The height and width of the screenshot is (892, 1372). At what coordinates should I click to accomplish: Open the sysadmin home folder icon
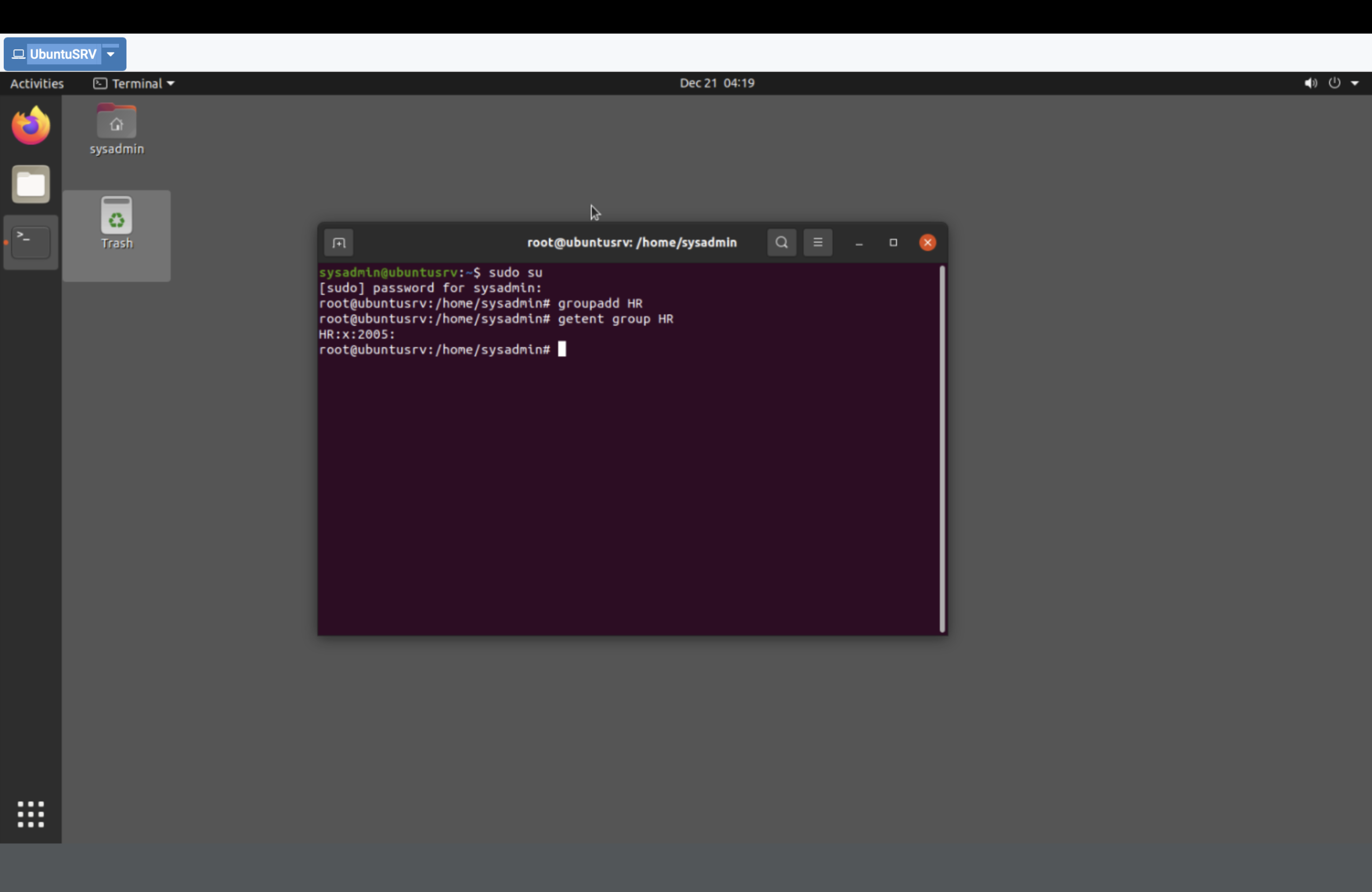click(x=116, y=122)
